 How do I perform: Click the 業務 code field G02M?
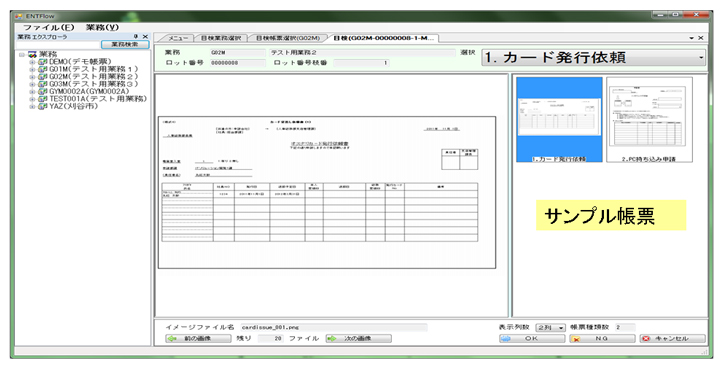pyautogui.click(x=238, y=53)
